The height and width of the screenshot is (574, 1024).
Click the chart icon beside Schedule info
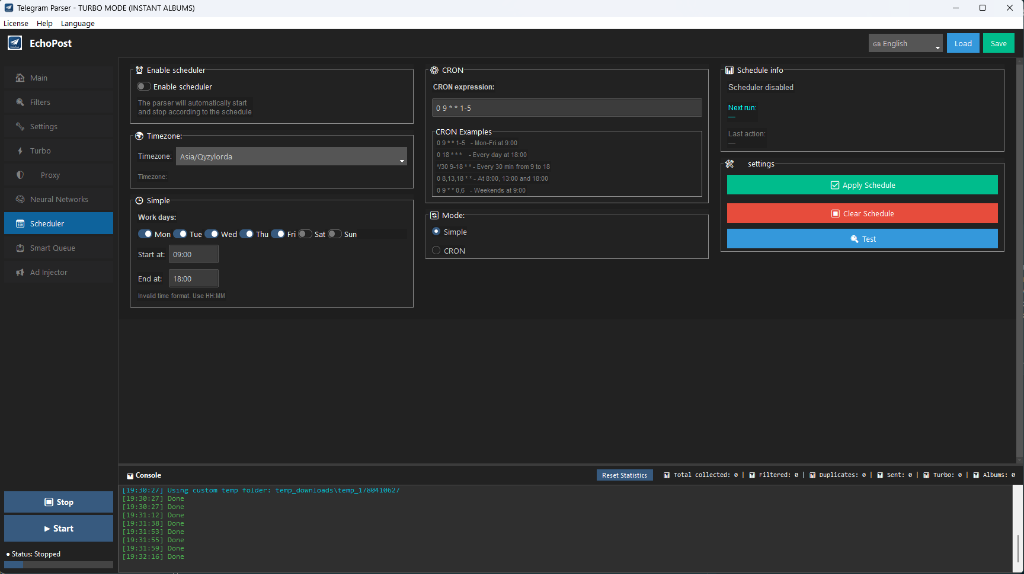pos(729,70)
